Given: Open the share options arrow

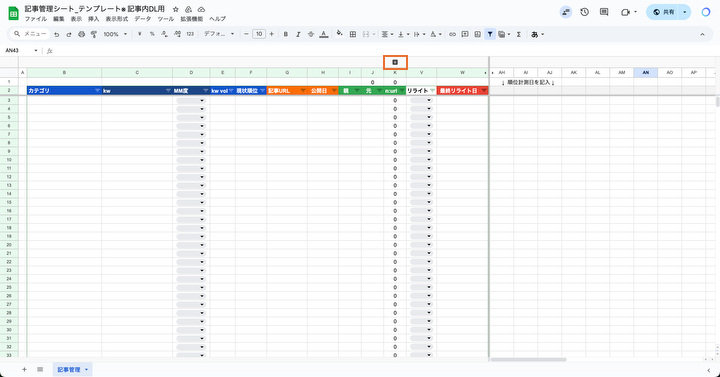Looking at the screenshot, I should (x=685, y=12).
